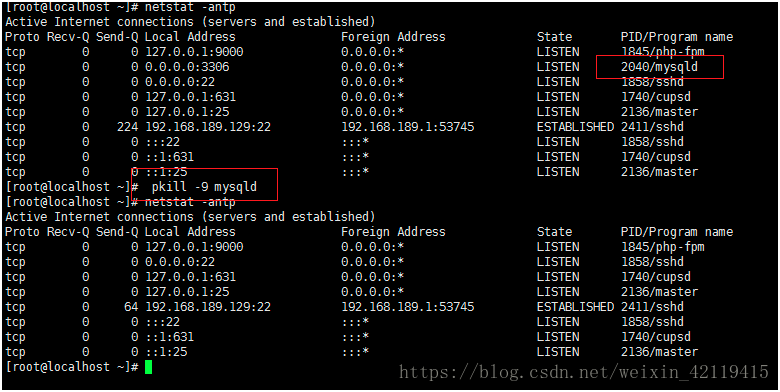The width and height of the screenshot is (780, 392).
Task: Click "tcp" in the 0.0.0.0:3306 row
Action: click(x=15, y=67)
